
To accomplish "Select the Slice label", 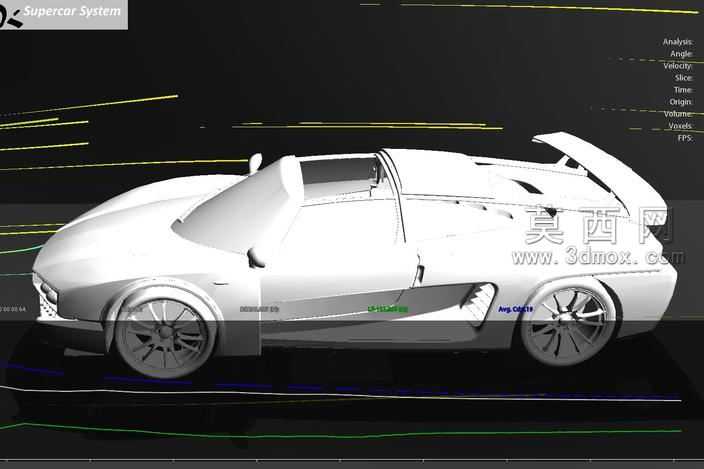I will (684, 78).
